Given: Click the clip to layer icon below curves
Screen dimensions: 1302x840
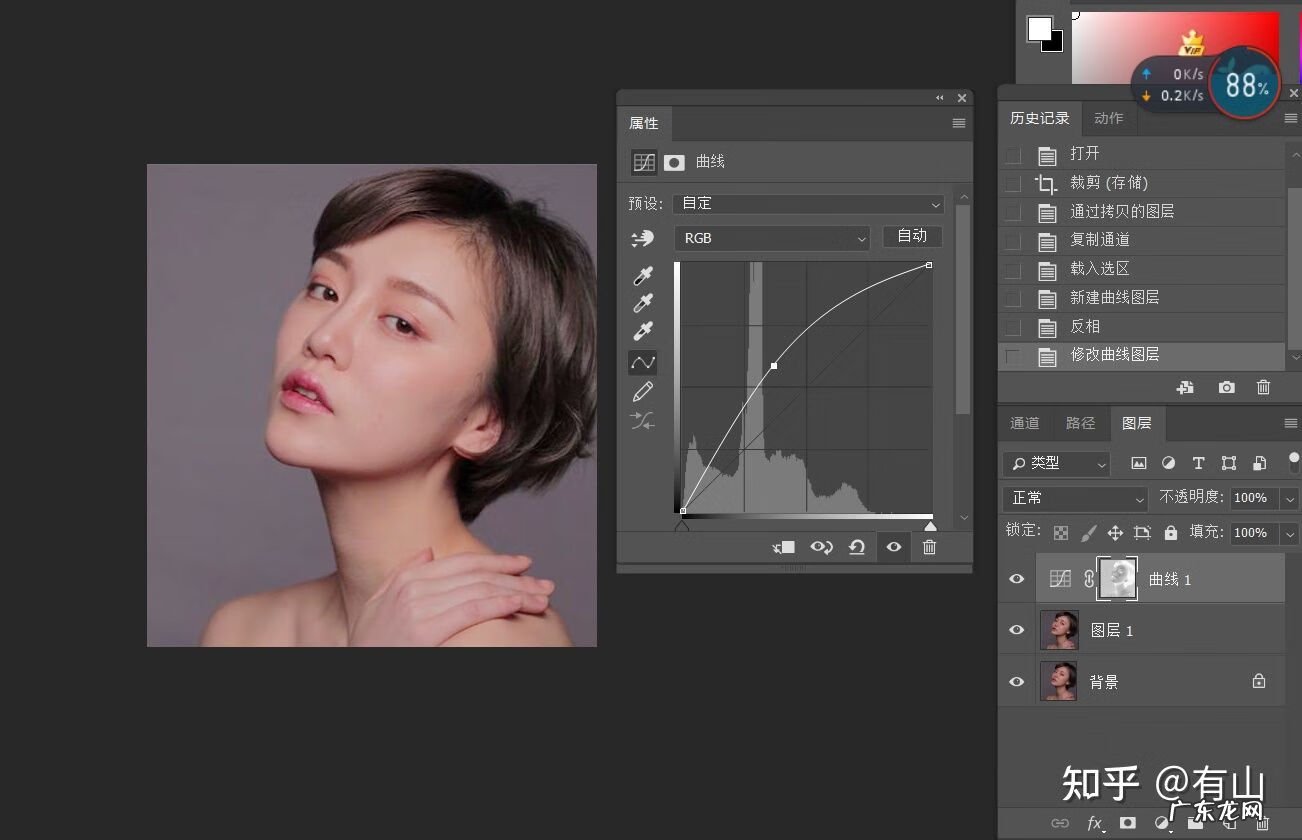Looking at the screenshot, I should pyautogui.click(x=784, y=547).
